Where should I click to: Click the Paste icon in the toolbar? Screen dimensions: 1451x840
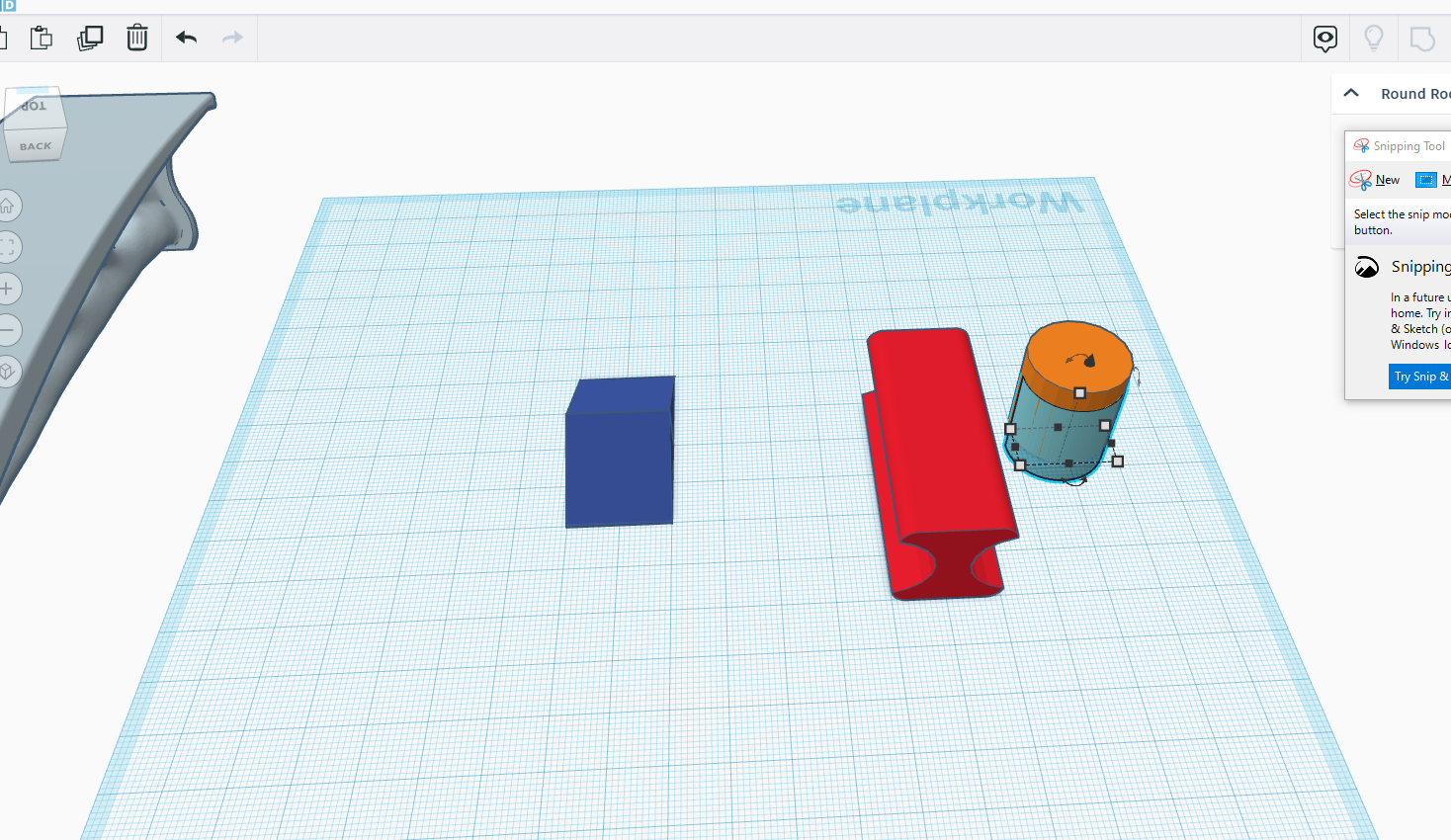[42, 38]
